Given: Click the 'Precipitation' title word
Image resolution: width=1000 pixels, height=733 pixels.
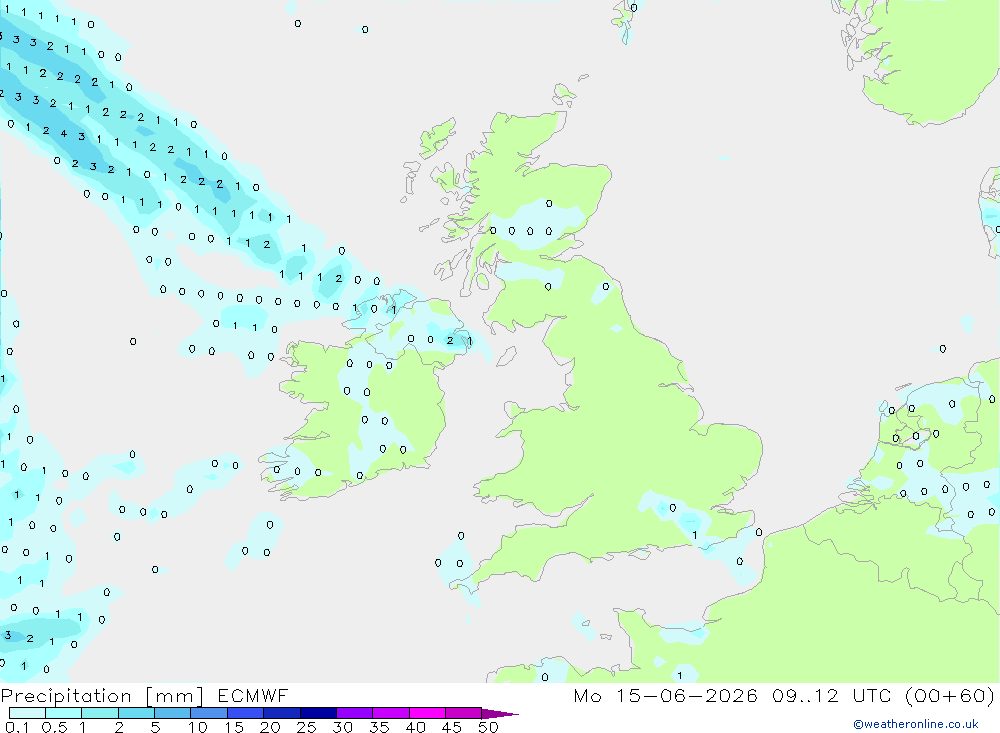Looking at the screenshot, I should point(66,696).
